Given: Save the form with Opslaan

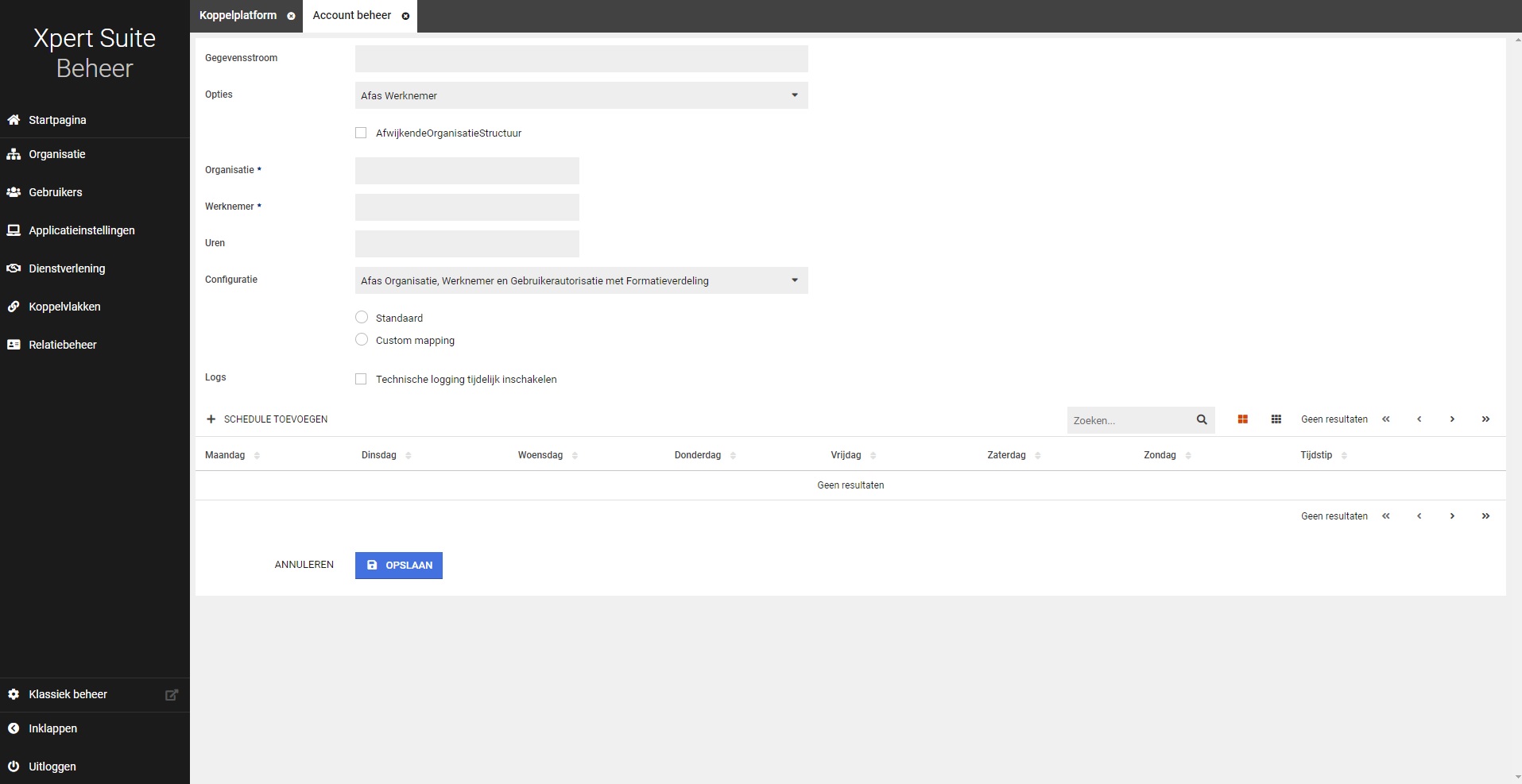Looking at the screenshot, I should click(399, 566).
